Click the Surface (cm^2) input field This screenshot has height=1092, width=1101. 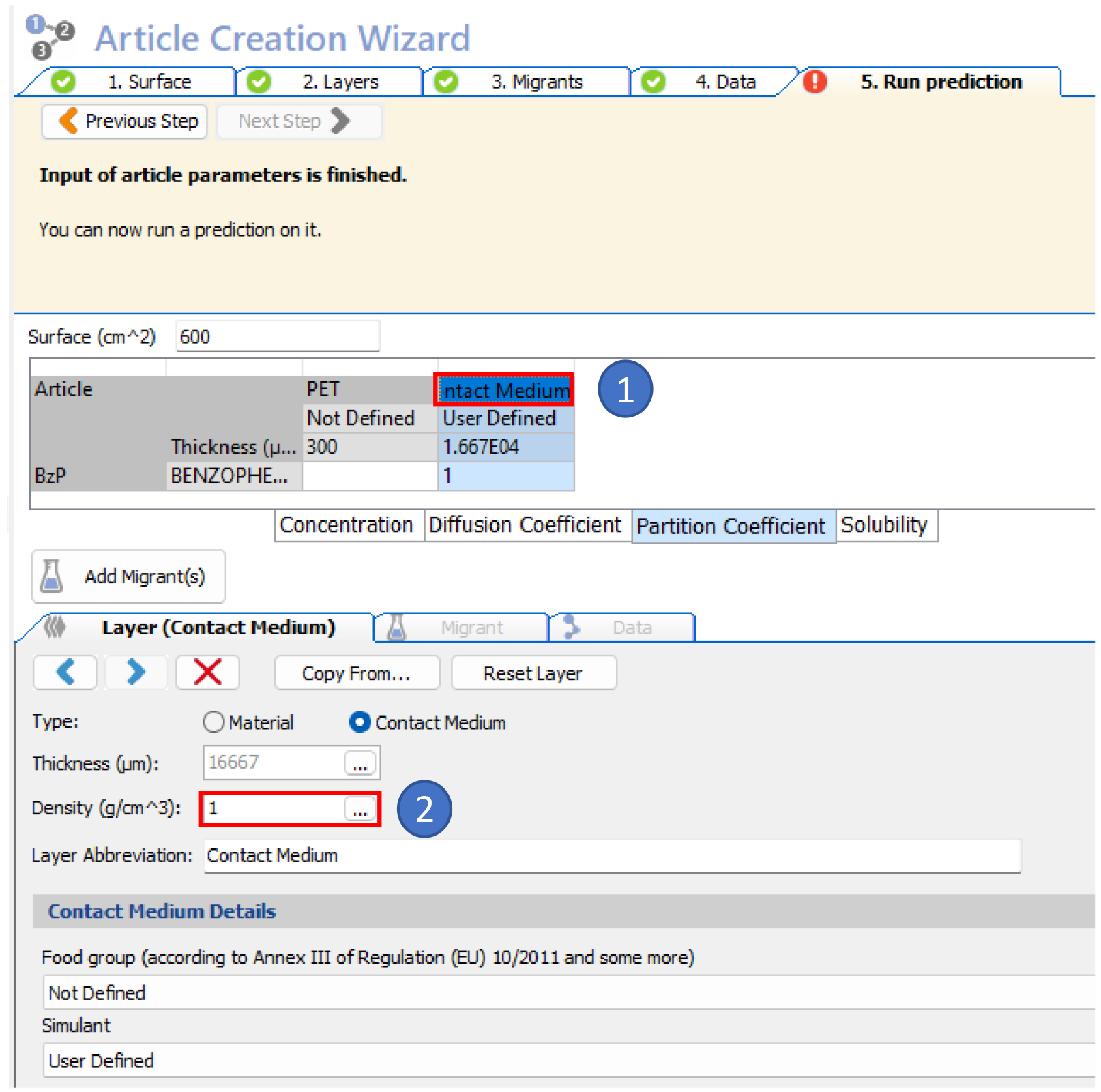pyautogui.click(x=277, y=337)
